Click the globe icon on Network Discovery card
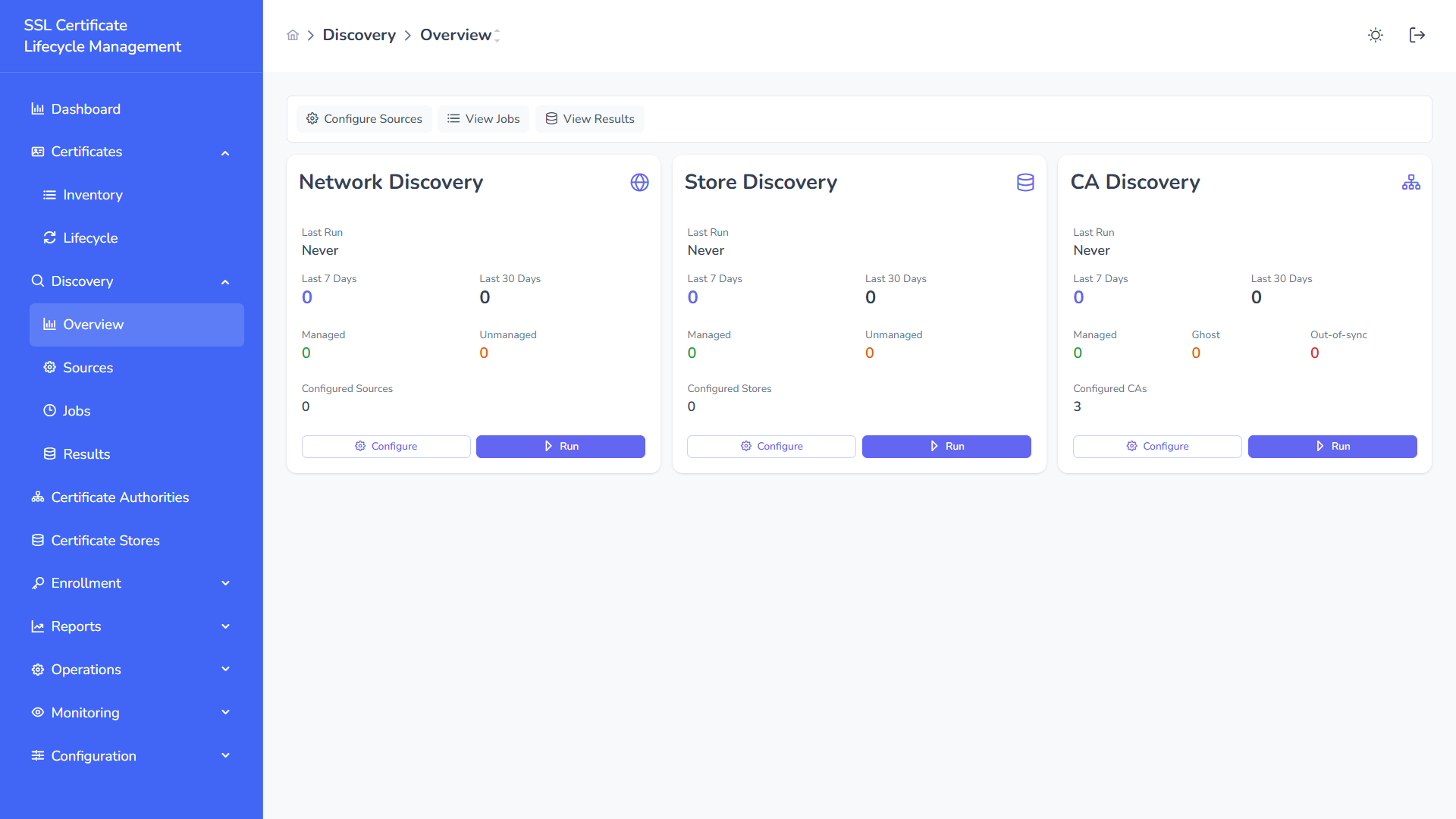 pyautogui.click(x=639, y=182)
